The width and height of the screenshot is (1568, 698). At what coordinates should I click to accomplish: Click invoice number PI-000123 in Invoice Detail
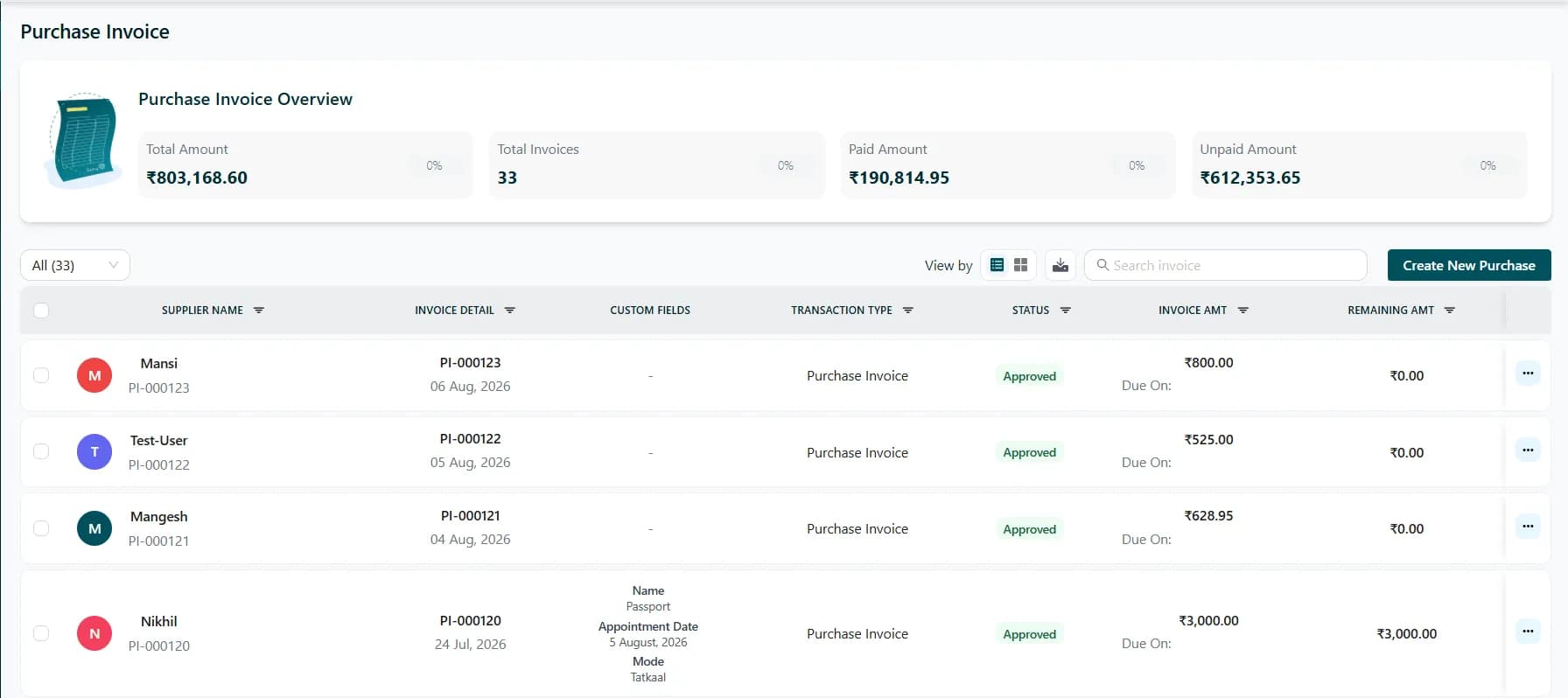pos(471,362)
